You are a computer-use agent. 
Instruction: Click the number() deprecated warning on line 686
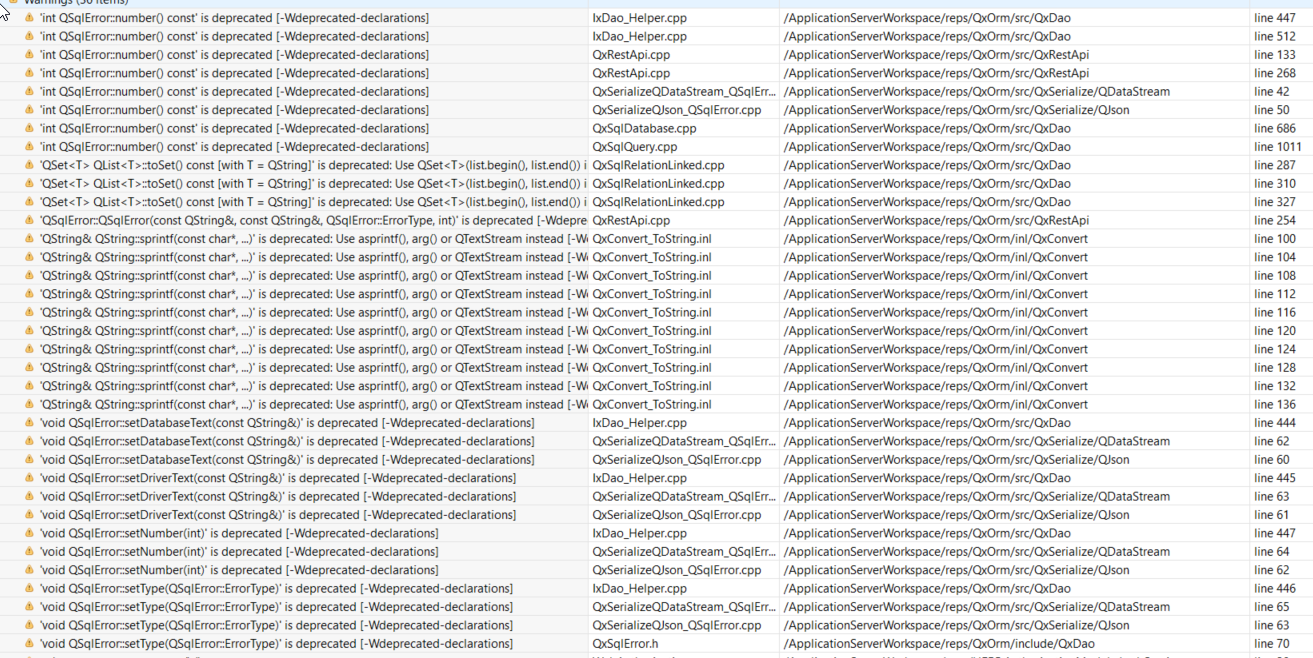point(234,129)
